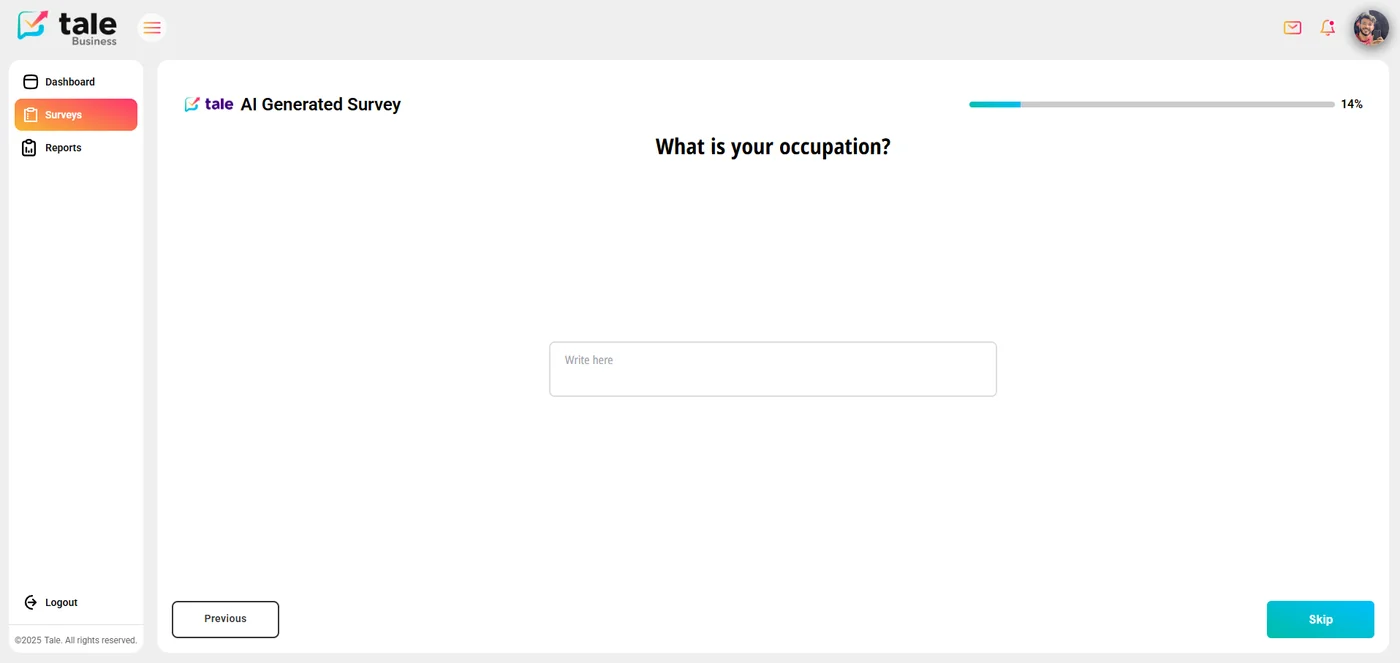This screenshot has height=663, width=1400.
Task: Switch to the Reports section
Action: [62, 147]
